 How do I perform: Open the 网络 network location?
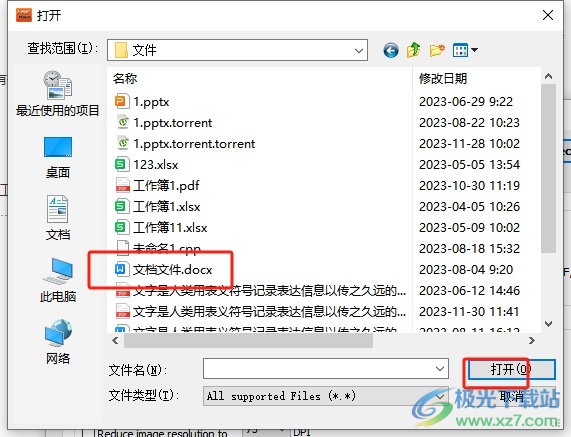click(x=58, y=342)
